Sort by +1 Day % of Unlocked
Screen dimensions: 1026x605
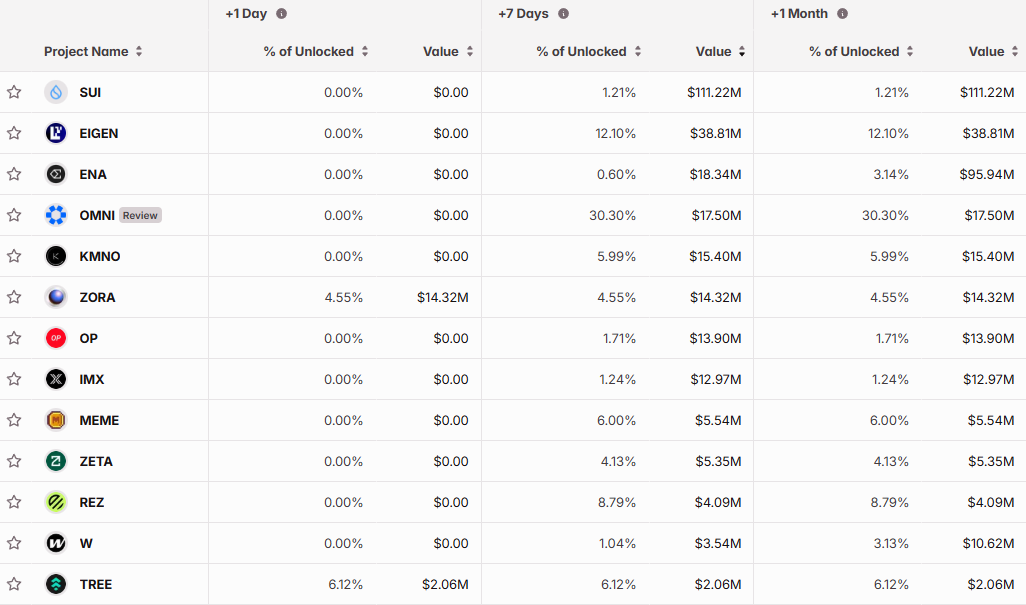pos(316,52)
